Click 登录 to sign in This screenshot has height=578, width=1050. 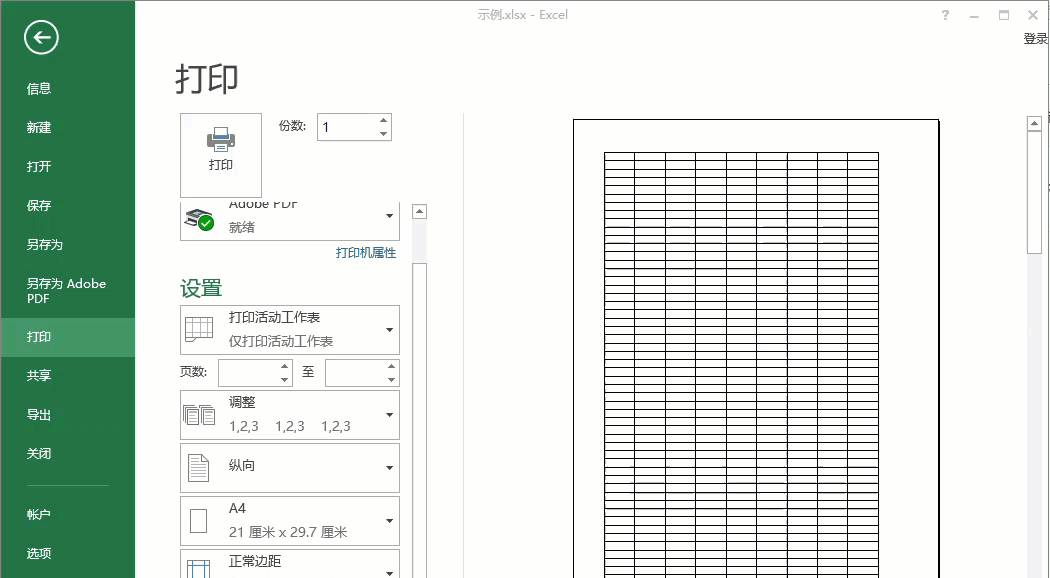coord(1035,39)
